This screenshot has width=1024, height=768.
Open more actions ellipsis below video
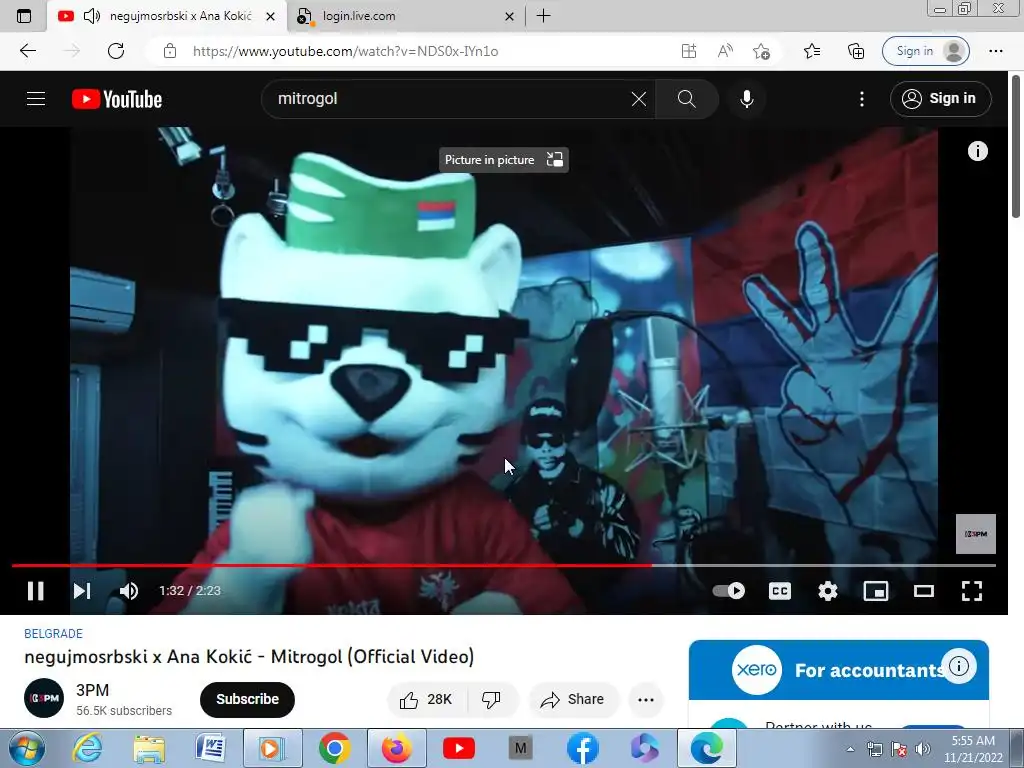pyautogui.click(x=646, y=699)
